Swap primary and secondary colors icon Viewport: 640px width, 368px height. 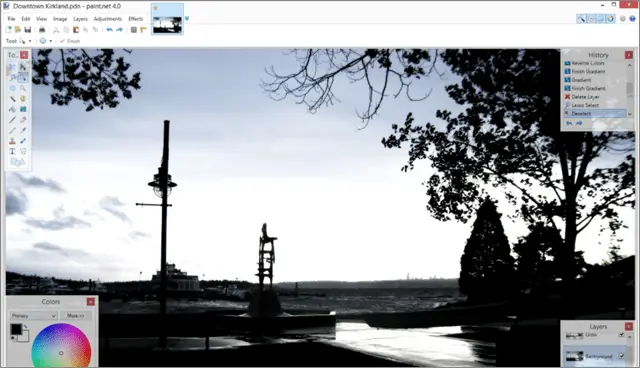25,327
